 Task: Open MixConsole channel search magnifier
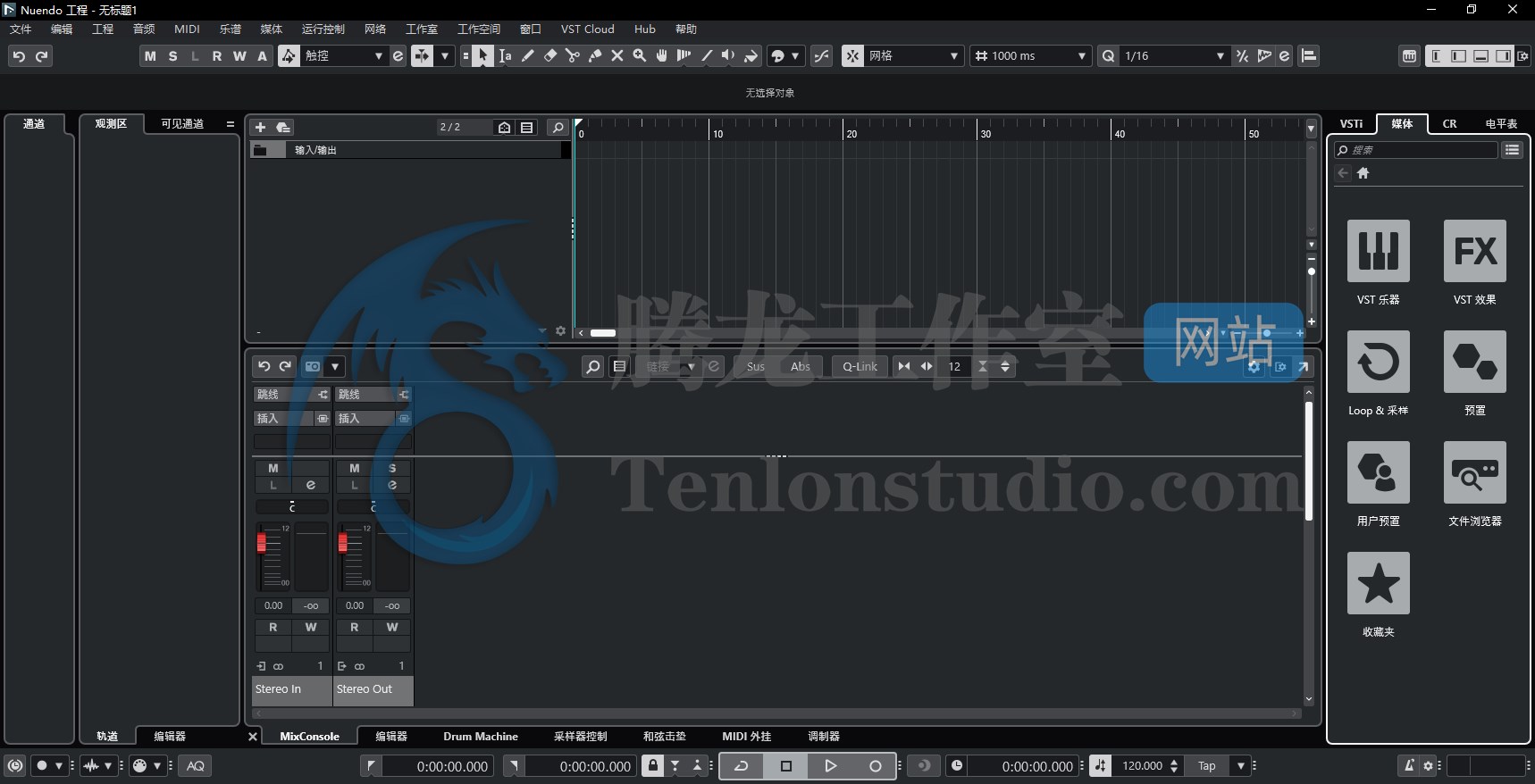point(592,366)
